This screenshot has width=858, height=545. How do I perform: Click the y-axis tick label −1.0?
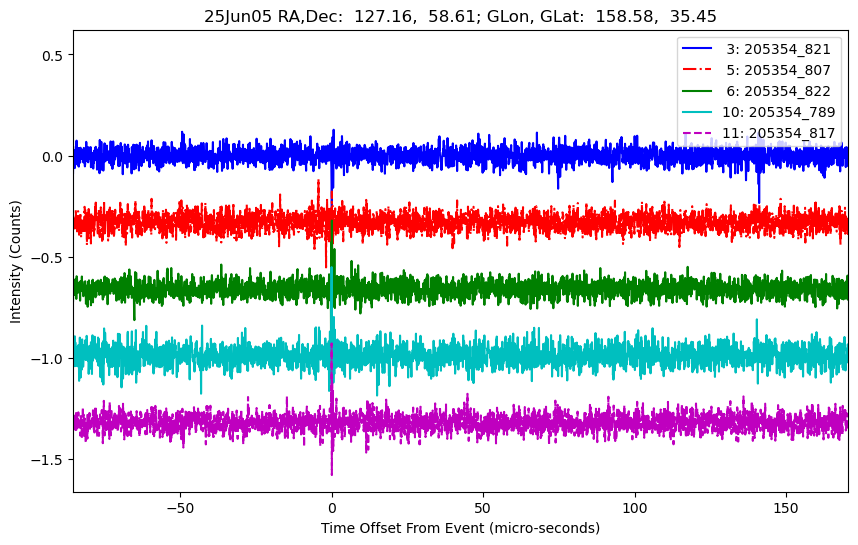point(47,359)
